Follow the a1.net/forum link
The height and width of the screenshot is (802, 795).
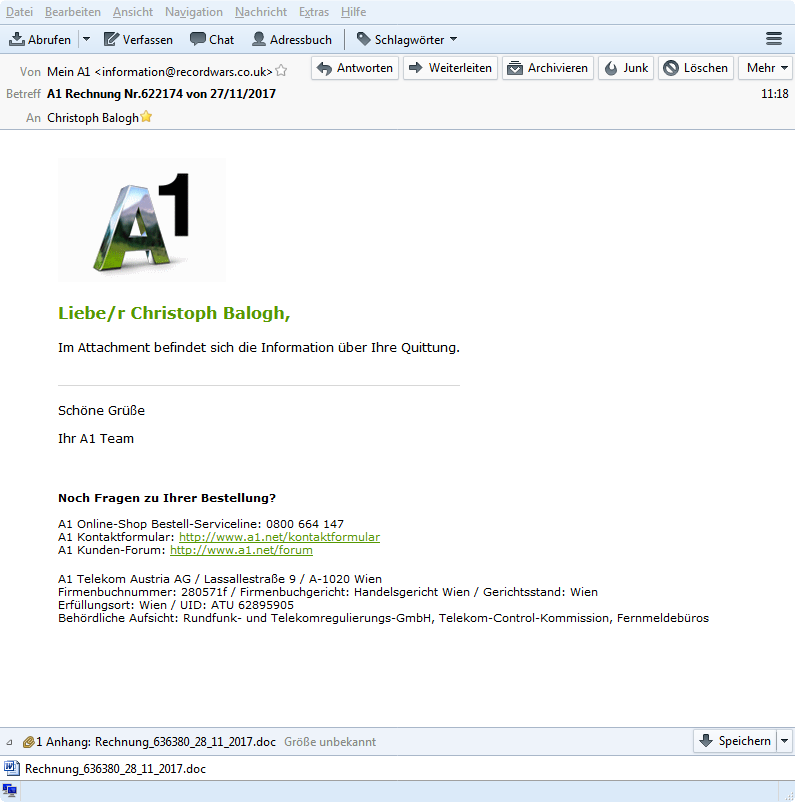pyautogui.click(x=241, y=550)
